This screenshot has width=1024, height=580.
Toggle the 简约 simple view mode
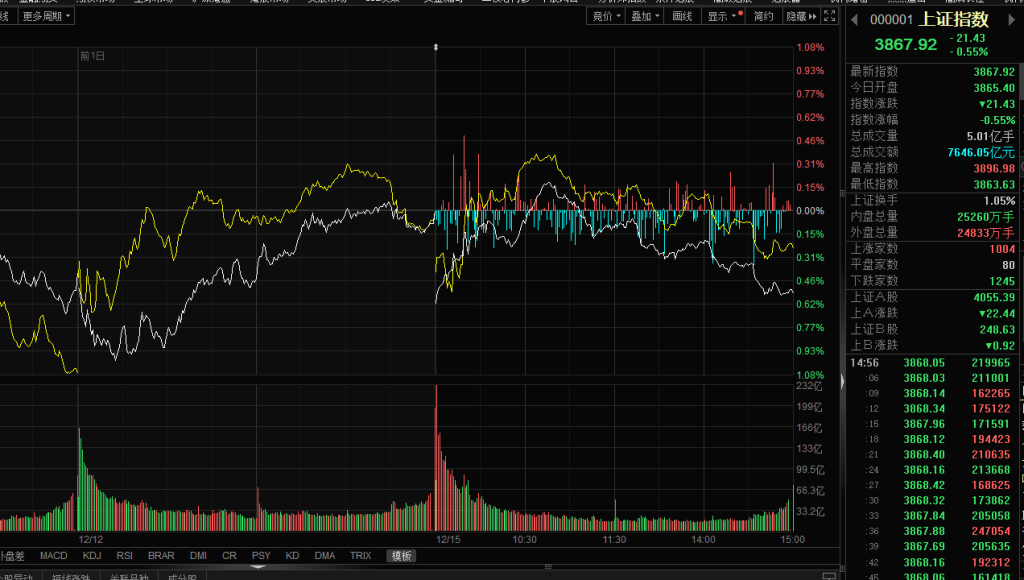pyautogui.click(x=764, y=16)
